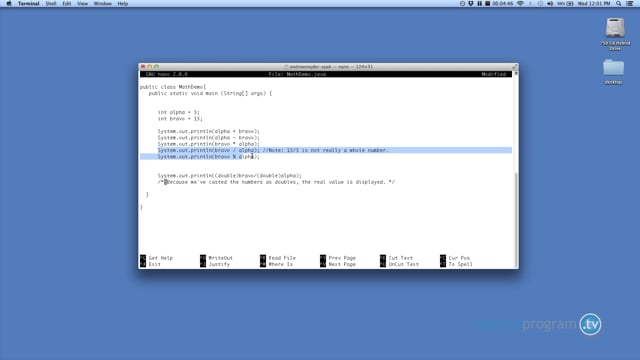
Task: Open the Terminal application menu
Action: click(x=29, y=3)
